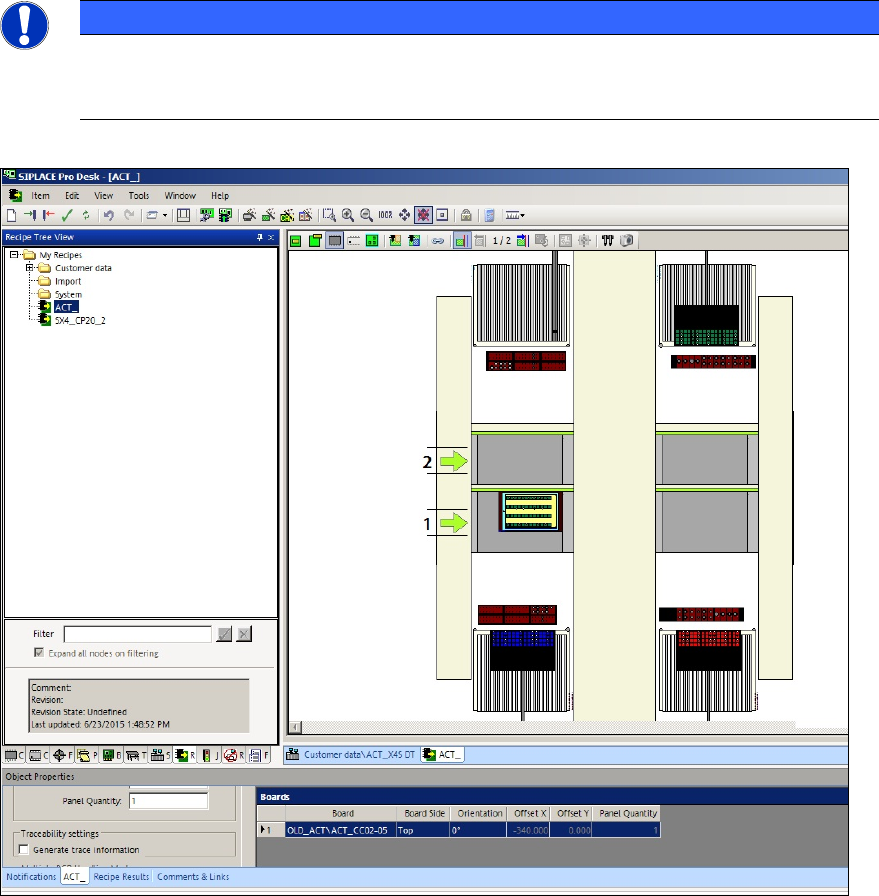Toggle the highlighted gray component view icon
879x896 pixels.
pos(335,241)
